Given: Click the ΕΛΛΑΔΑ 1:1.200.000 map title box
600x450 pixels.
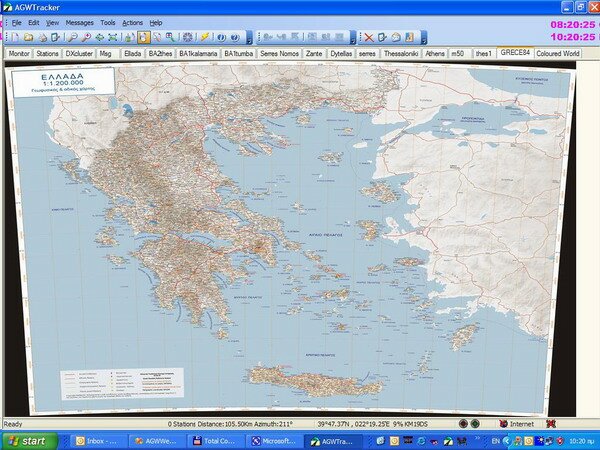Looking at the screenshot, I should [x=63, y=82].
